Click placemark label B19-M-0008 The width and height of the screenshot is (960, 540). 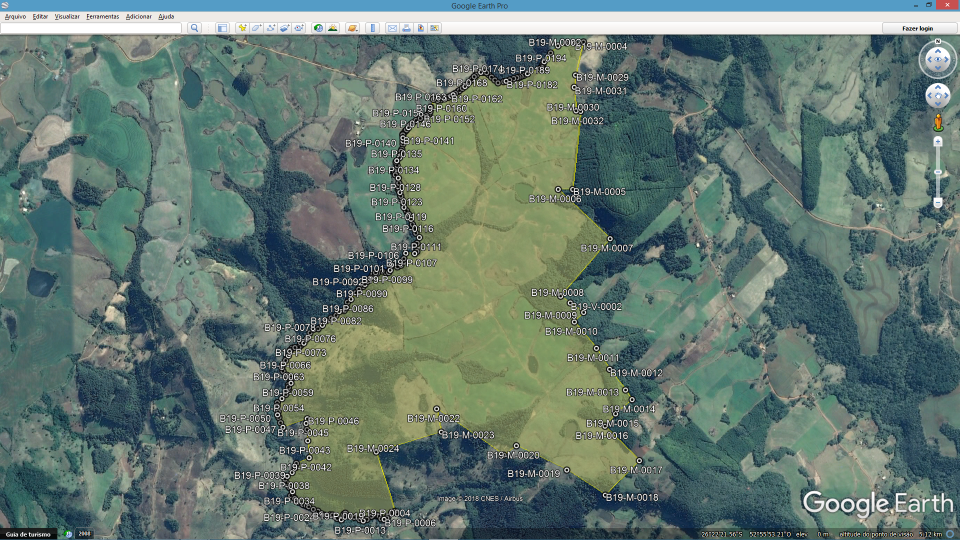(x=557, y=293)
